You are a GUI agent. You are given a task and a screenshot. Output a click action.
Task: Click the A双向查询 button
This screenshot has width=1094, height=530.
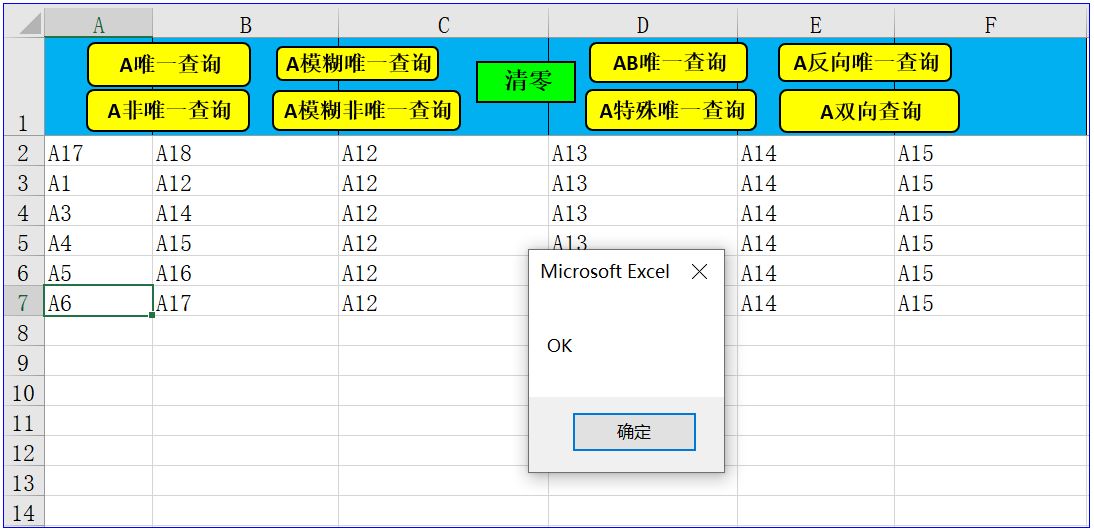pyautogui.click(x=869, y=111)
